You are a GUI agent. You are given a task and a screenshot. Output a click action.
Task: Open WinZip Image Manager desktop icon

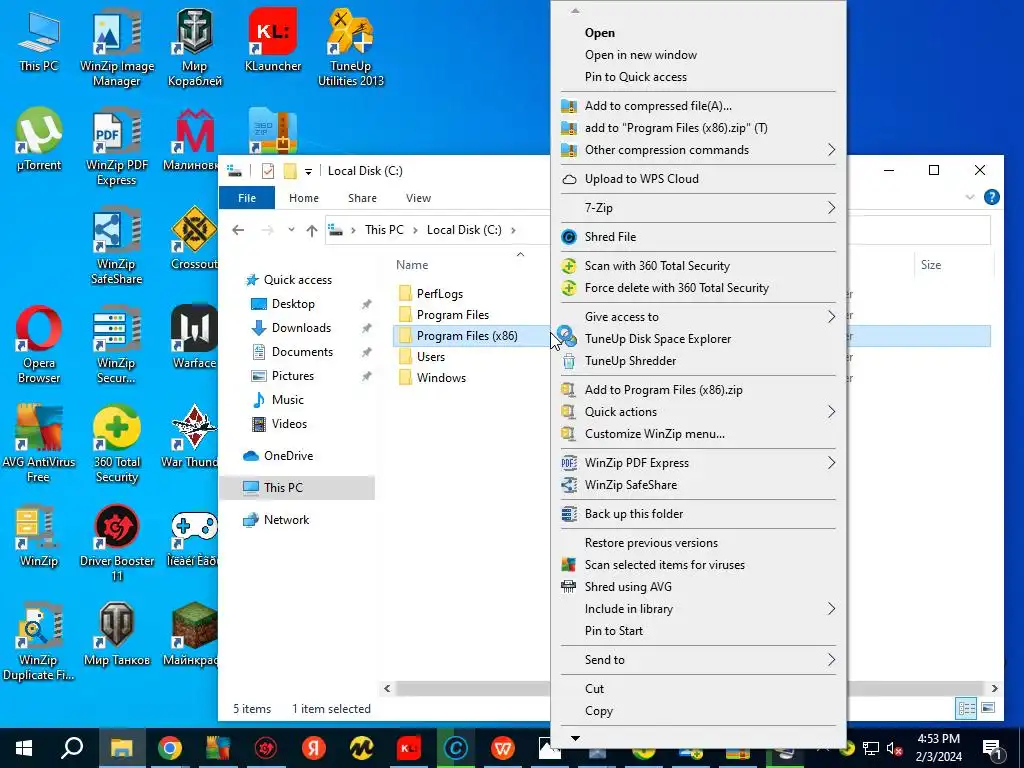tap(117, 47)
